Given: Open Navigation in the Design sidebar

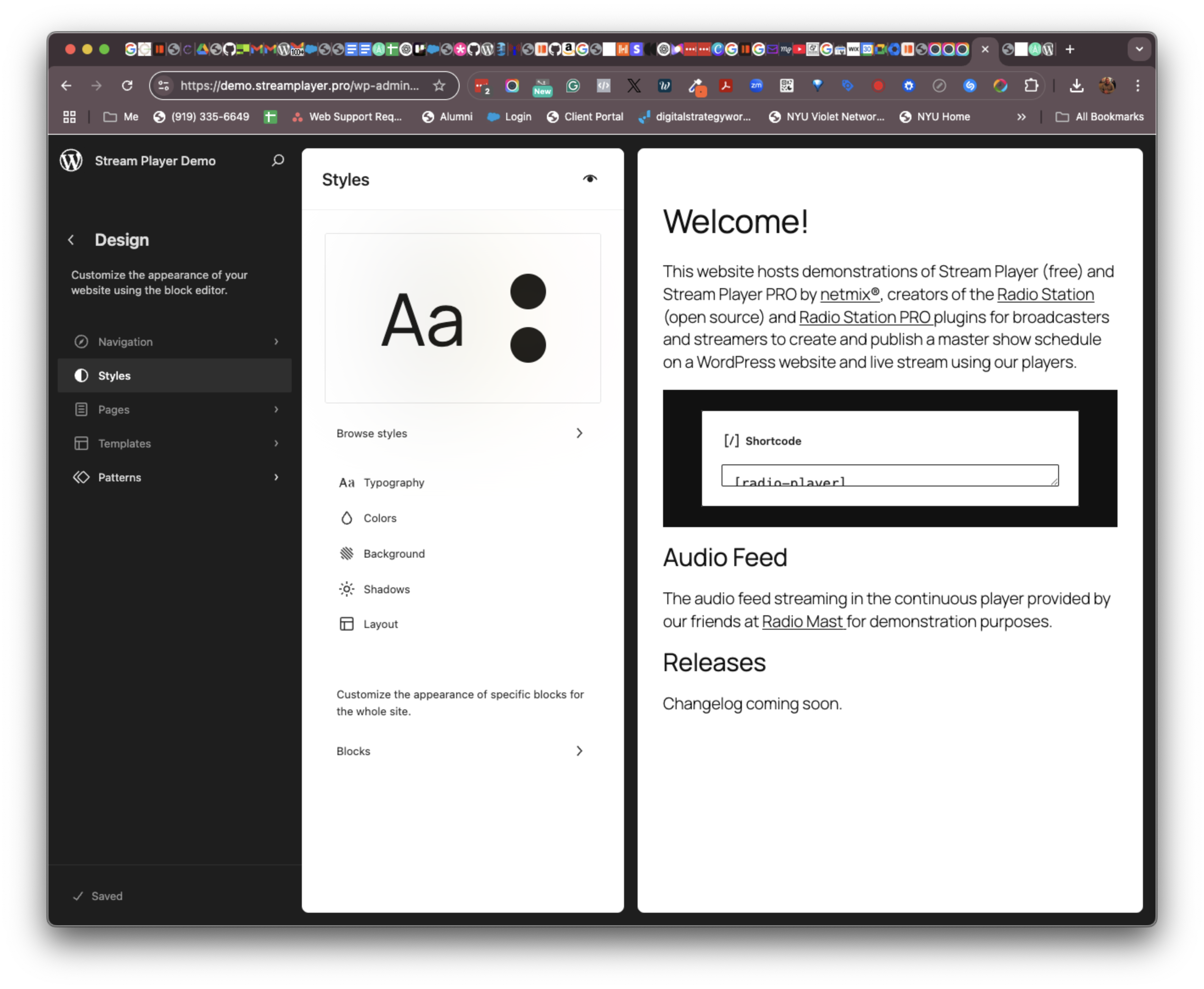Looking at the screenshot, I should (x=175, y=342).
